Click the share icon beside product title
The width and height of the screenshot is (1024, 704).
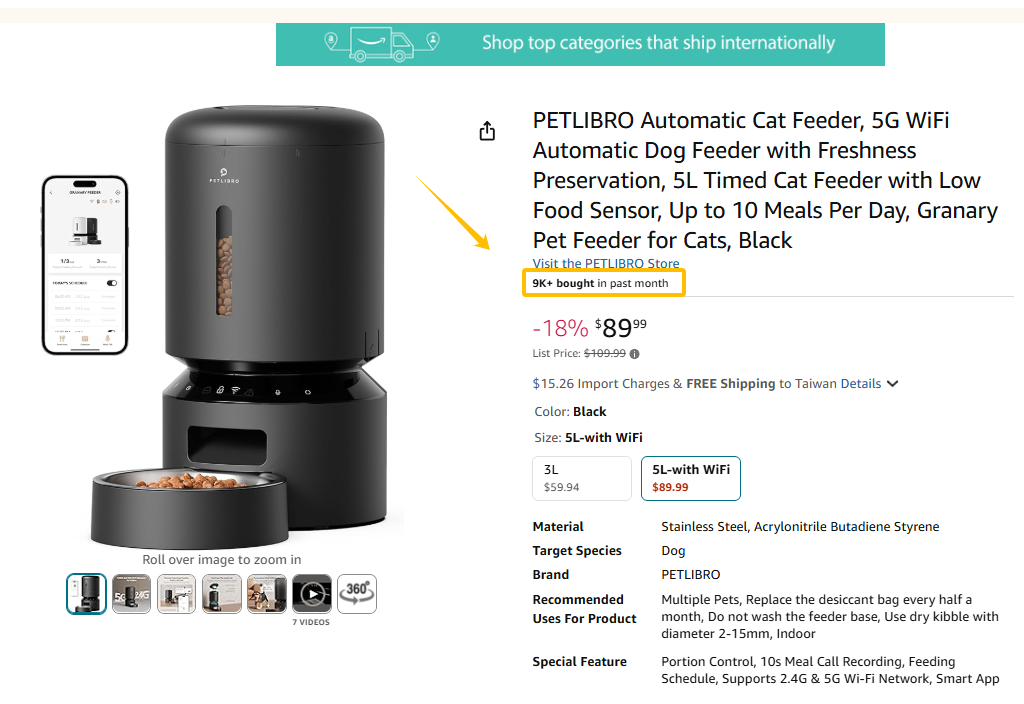coord(487,131)
